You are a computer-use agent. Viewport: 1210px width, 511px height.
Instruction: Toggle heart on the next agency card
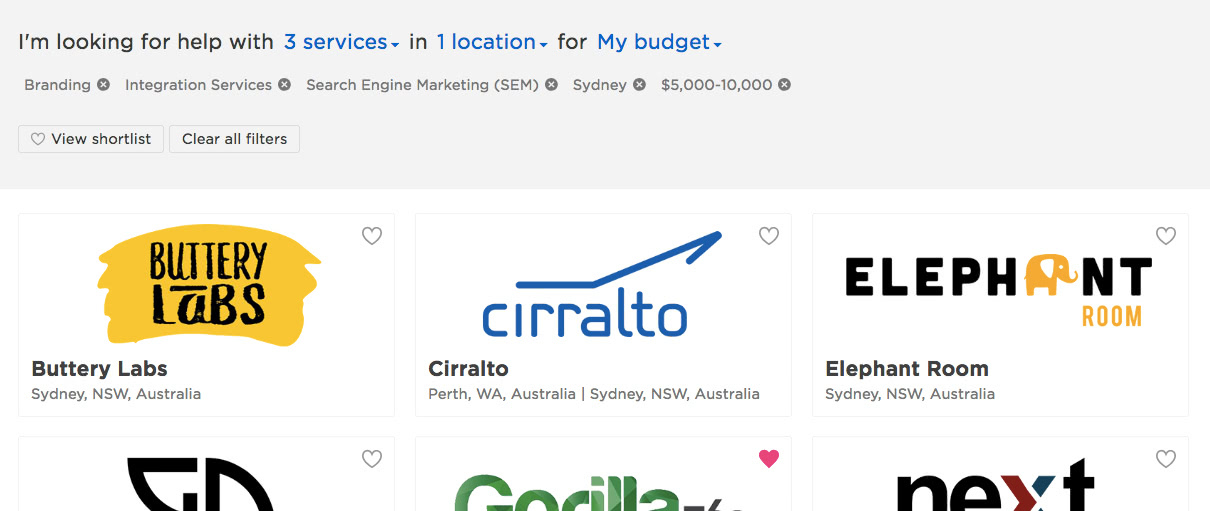tap(1166, 459)
